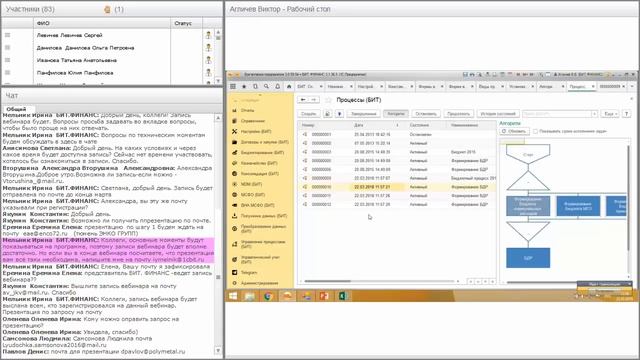Click the БДР block in the diagram

coord(528,258)
